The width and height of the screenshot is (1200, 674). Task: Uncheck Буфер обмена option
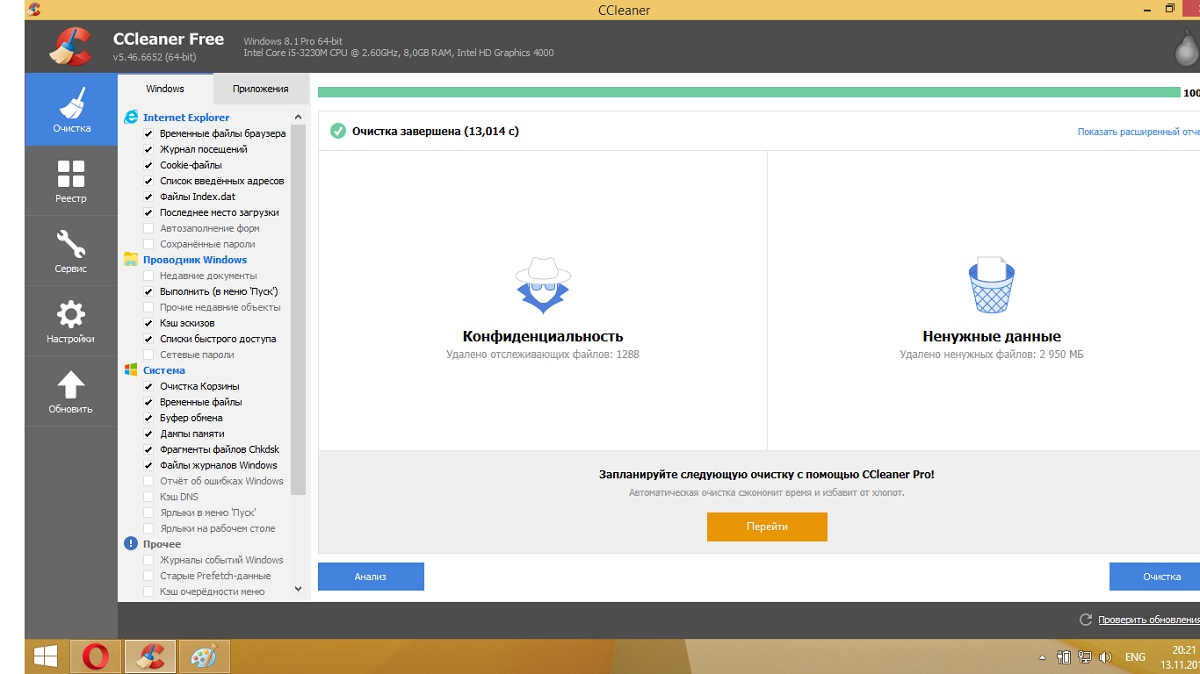pos(149,418)
